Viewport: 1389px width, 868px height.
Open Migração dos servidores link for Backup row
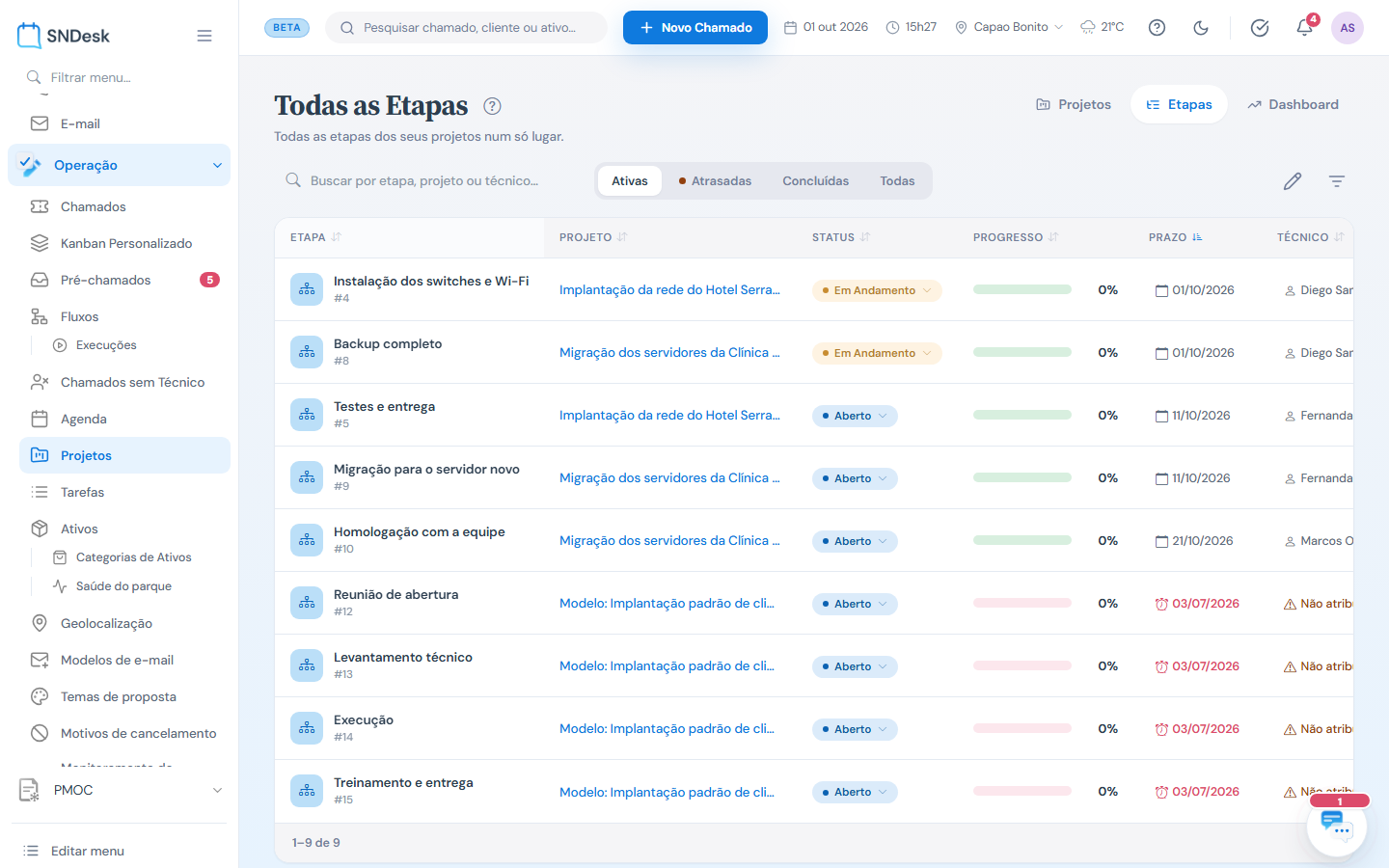tap(669, 352)
